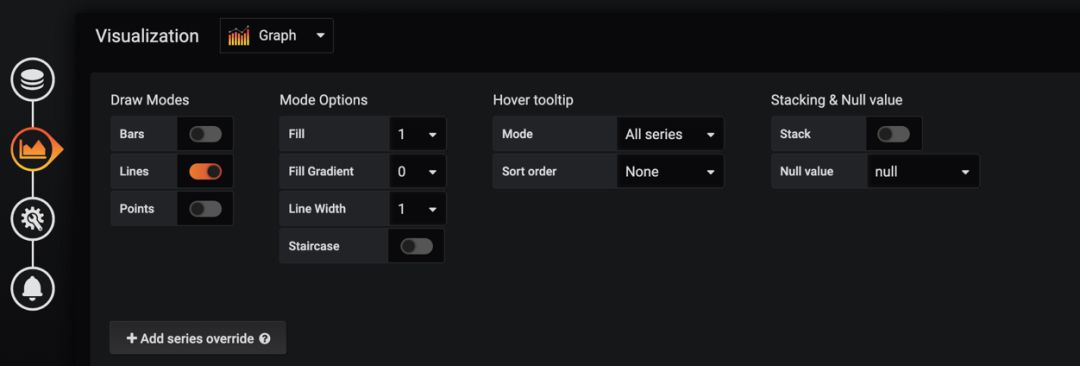The image size is (1080, 366).
Task: Open the hover tooltip Mode dropdown
Action: pos(669,134)
